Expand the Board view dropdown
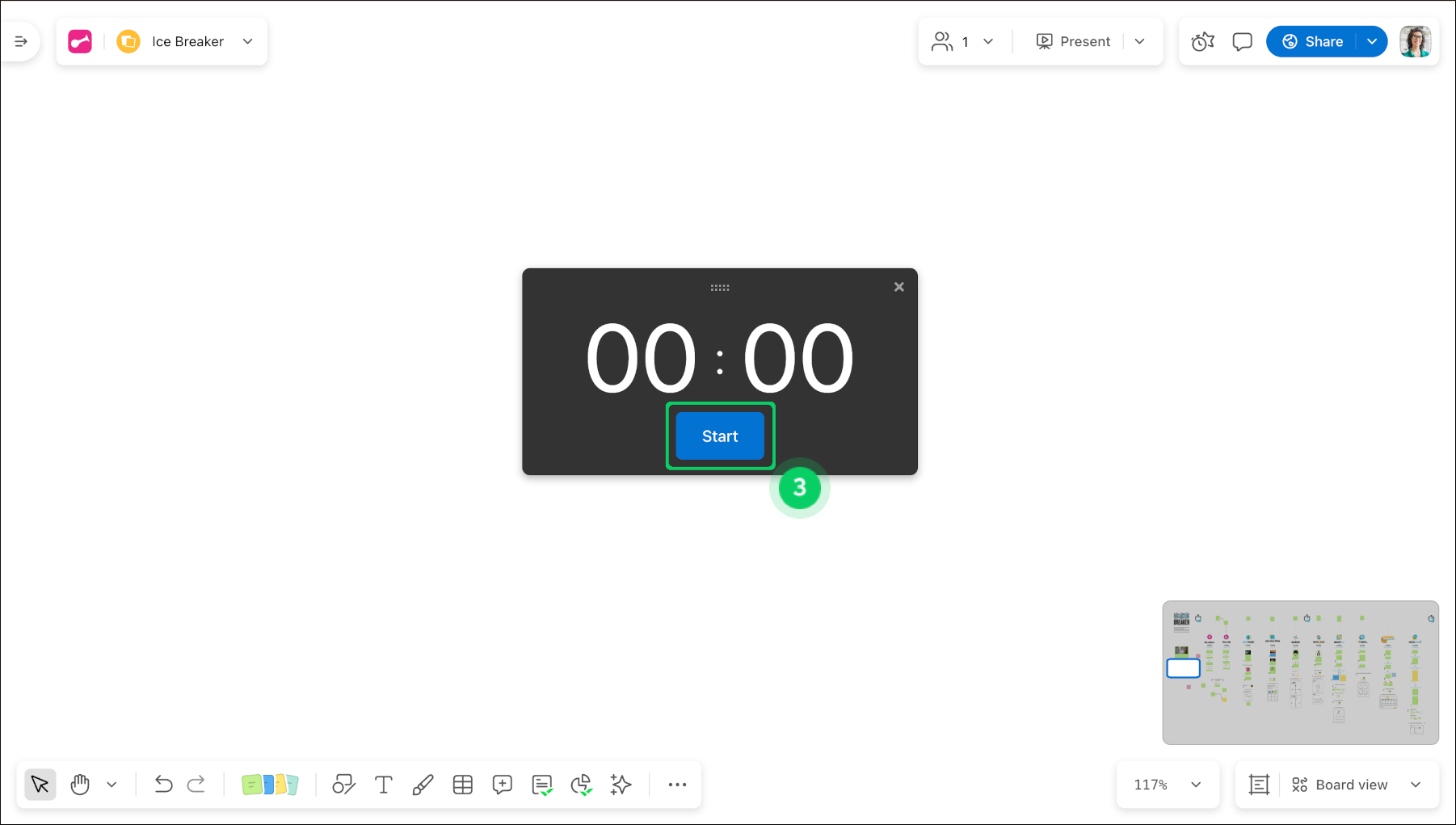 point(1416,784)
